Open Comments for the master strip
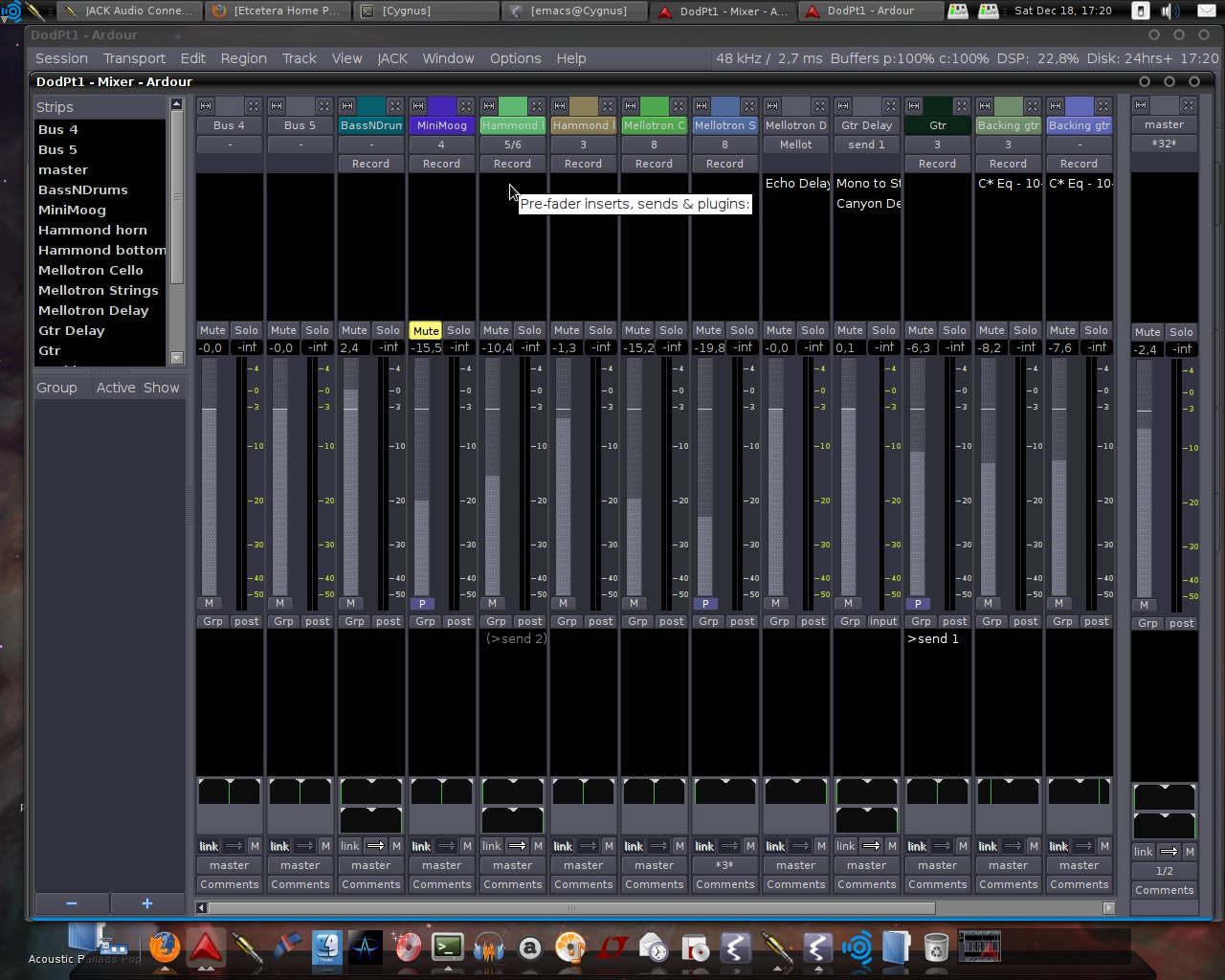Screen dimensions: 1225x980 [1164, 890]
